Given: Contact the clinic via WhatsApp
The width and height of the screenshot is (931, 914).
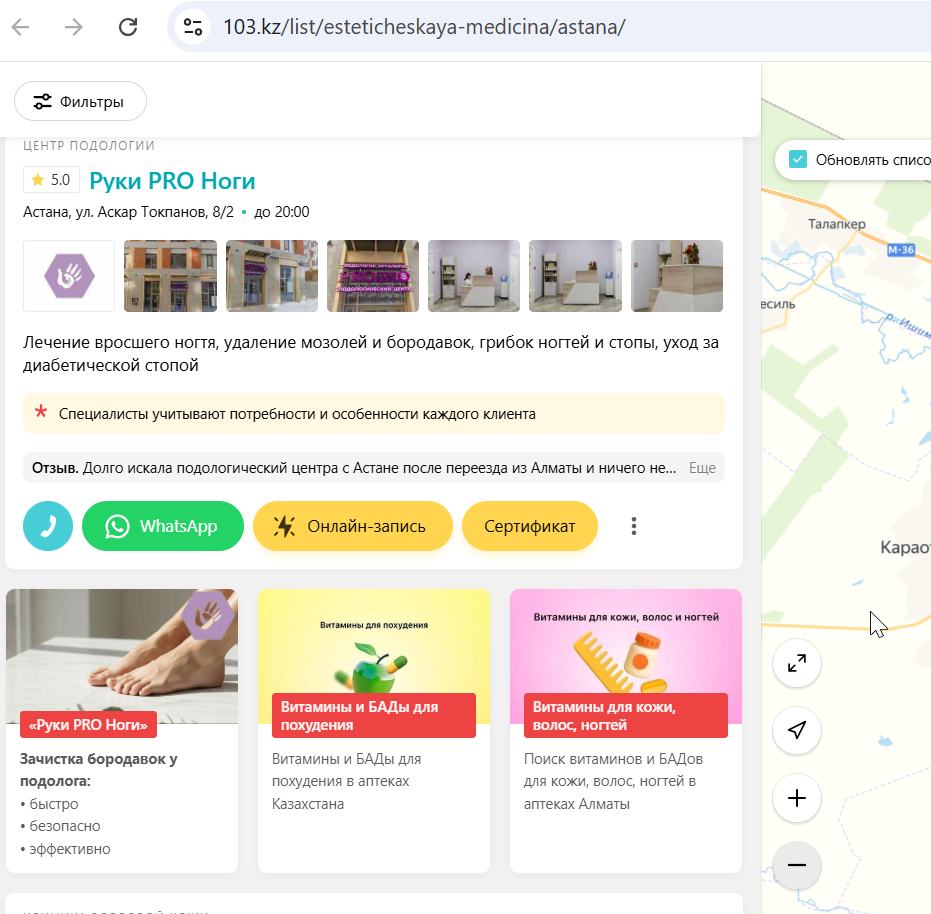Looking at the screenshot, I should [163, 526].
